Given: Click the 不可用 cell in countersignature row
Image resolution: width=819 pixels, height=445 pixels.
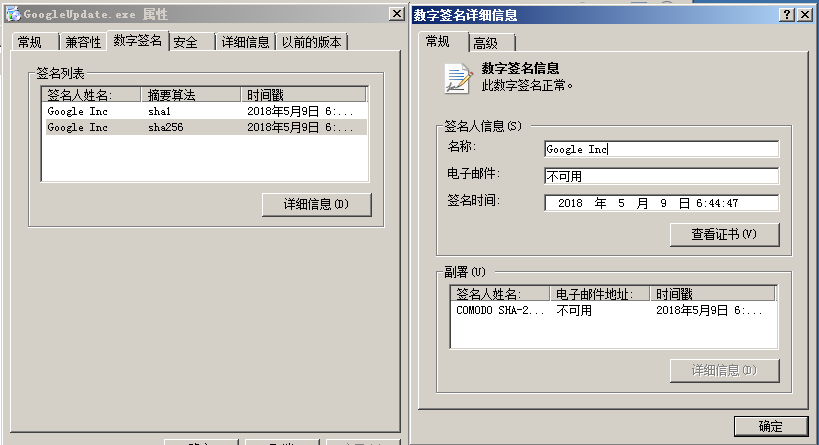Looking at the screenshot, I should 574,310.
